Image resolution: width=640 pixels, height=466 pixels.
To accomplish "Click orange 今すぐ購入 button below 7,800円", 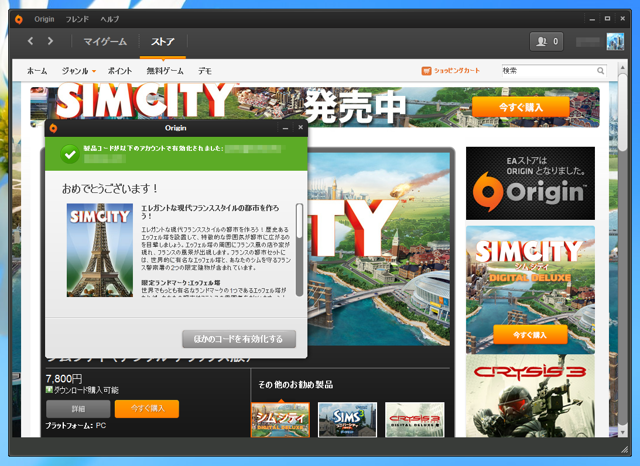I will [147, 409].
